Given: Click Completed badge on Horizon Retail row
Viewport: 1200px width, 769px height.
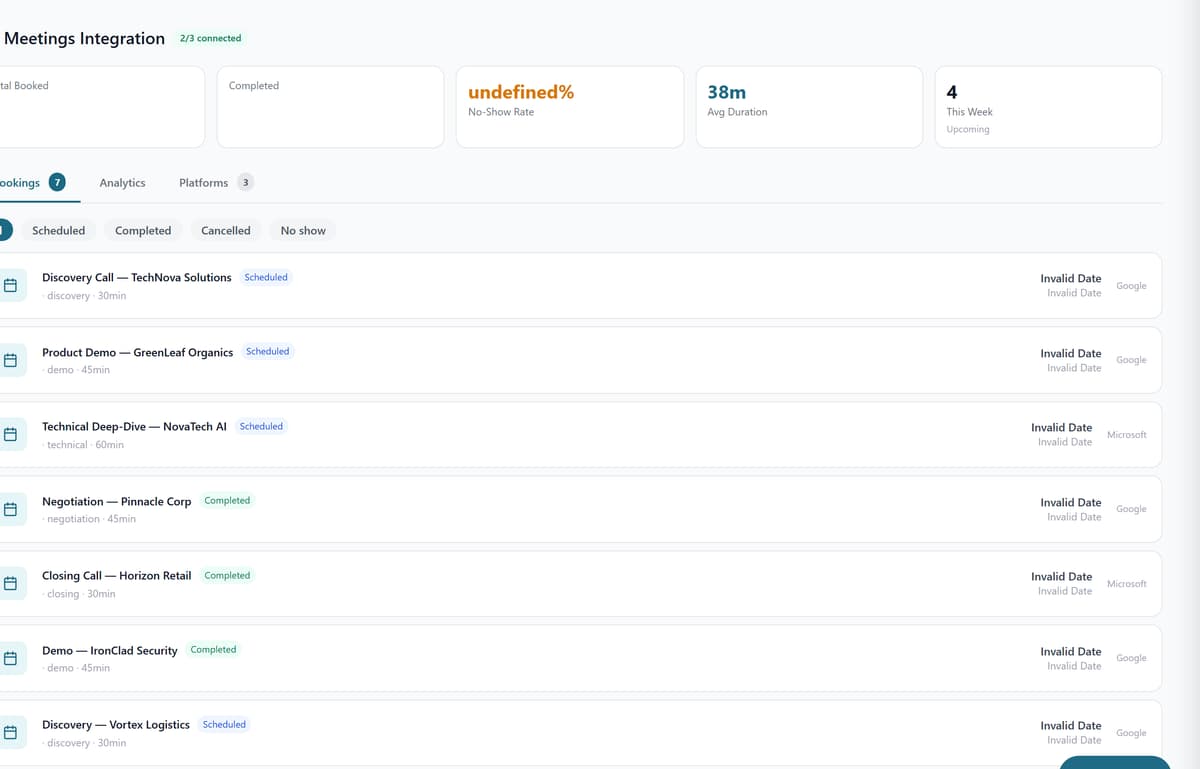Looking at the screenshot, I should tap(227, 575).
